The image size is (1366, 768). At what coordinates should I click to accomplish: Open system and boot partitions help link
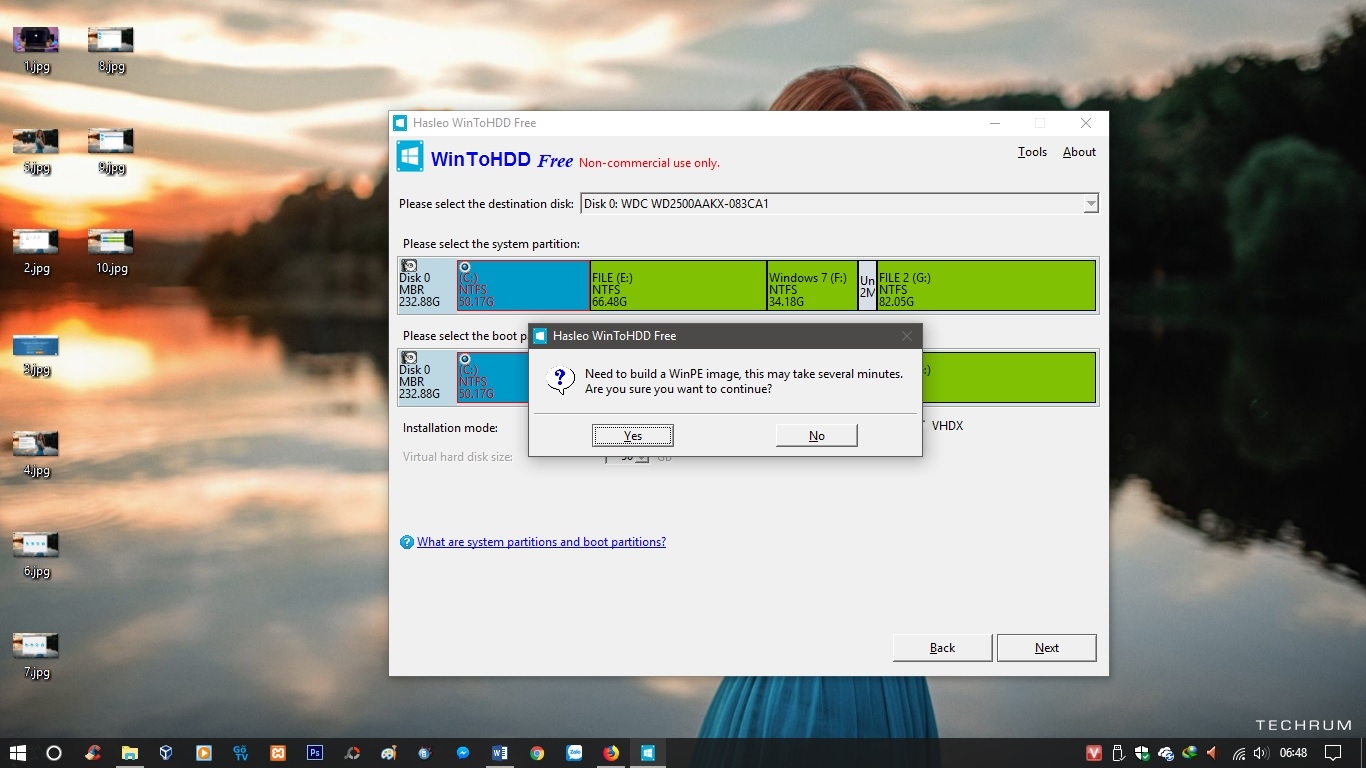coord(541,542)
